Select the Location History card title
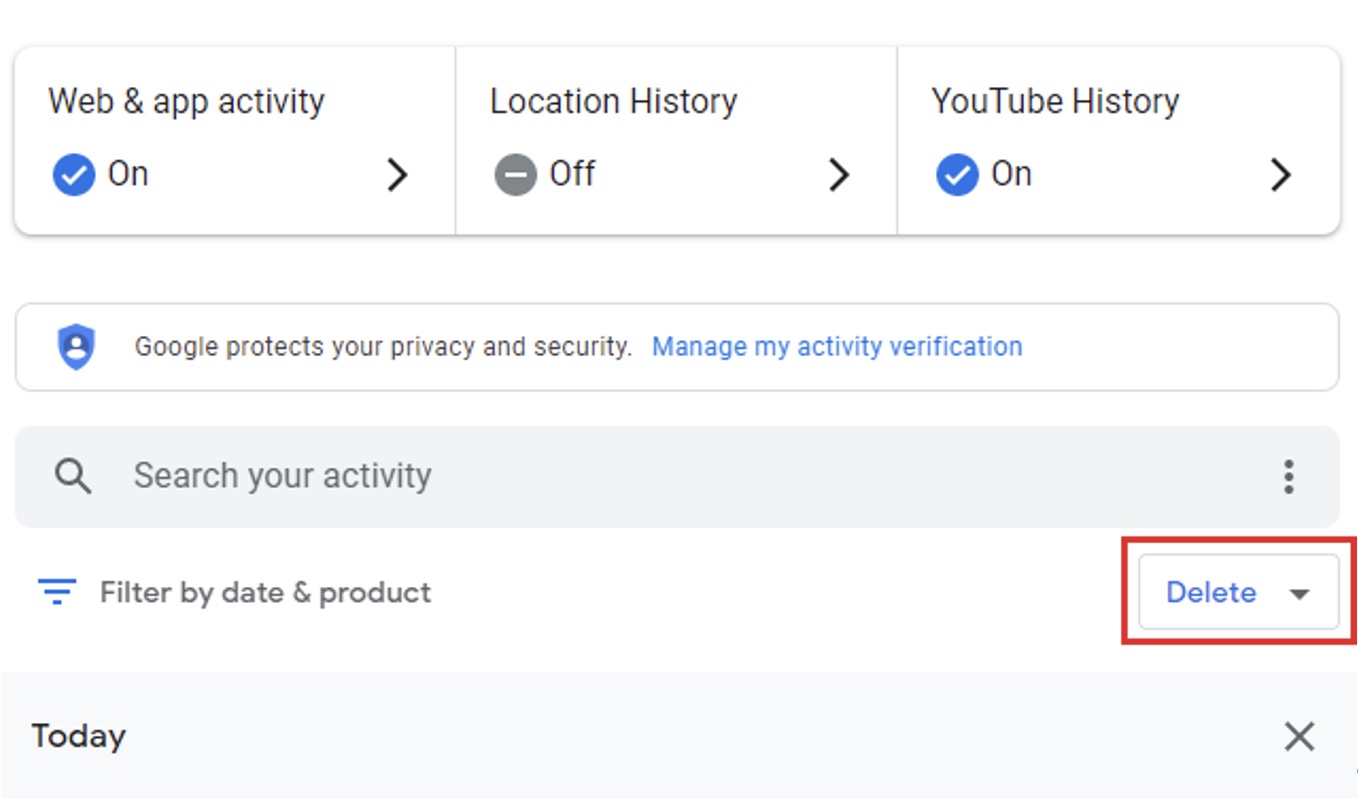Screen dimensions: 1358x802 point(613,101)
